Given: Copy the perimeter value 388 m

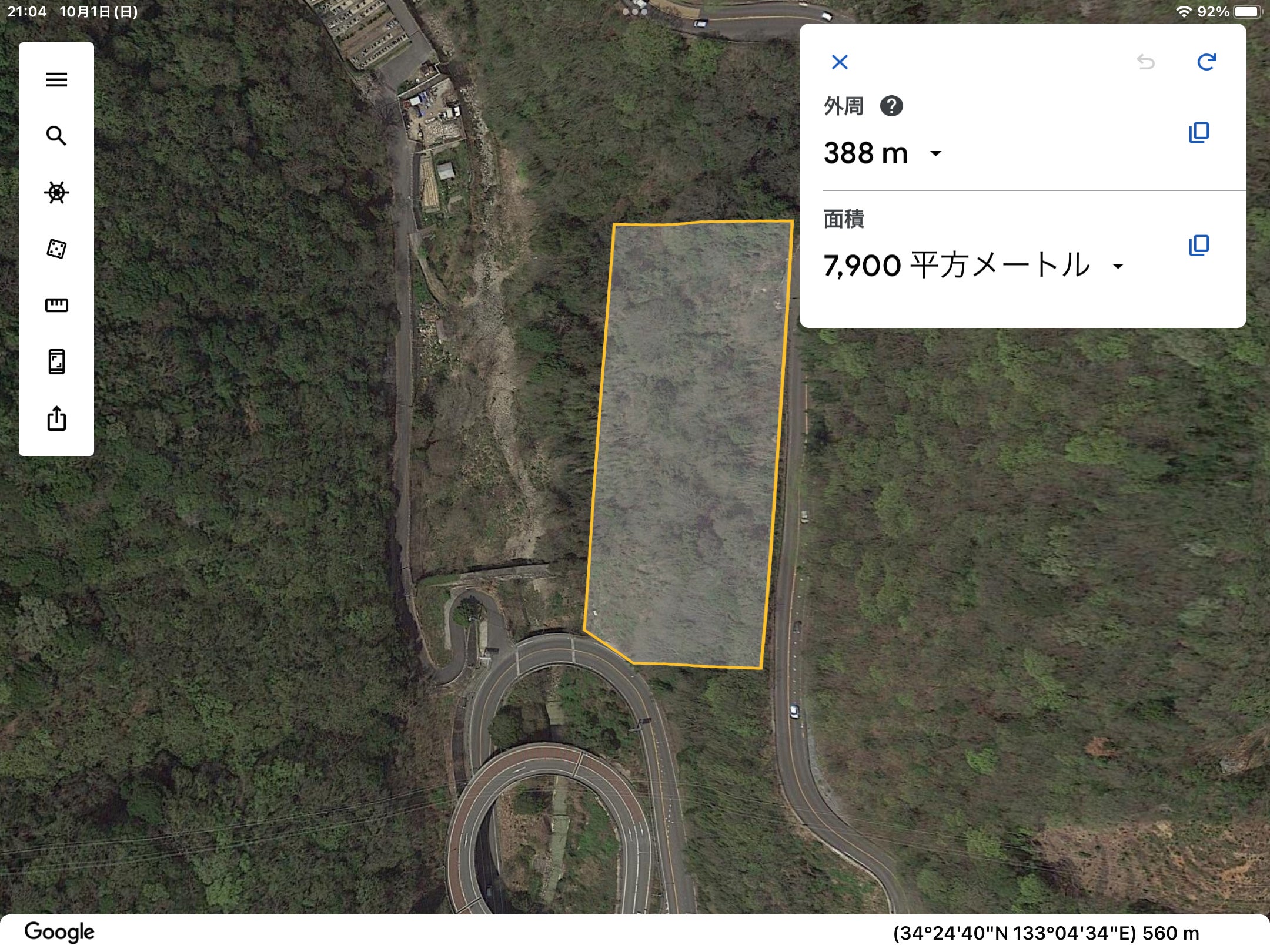Looking at the screenshot, I should click(1199, 133).
